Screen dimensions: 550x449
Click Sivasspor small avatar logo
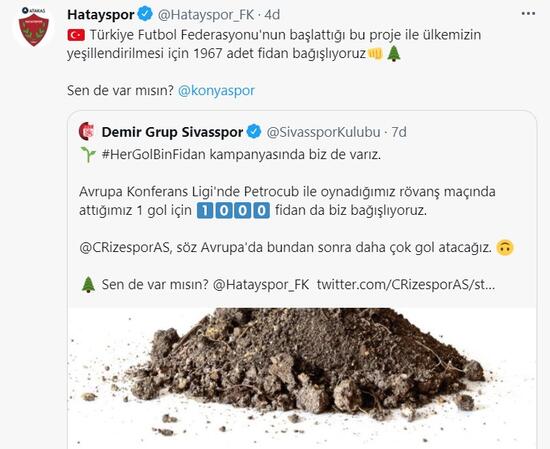pos(87,132)
